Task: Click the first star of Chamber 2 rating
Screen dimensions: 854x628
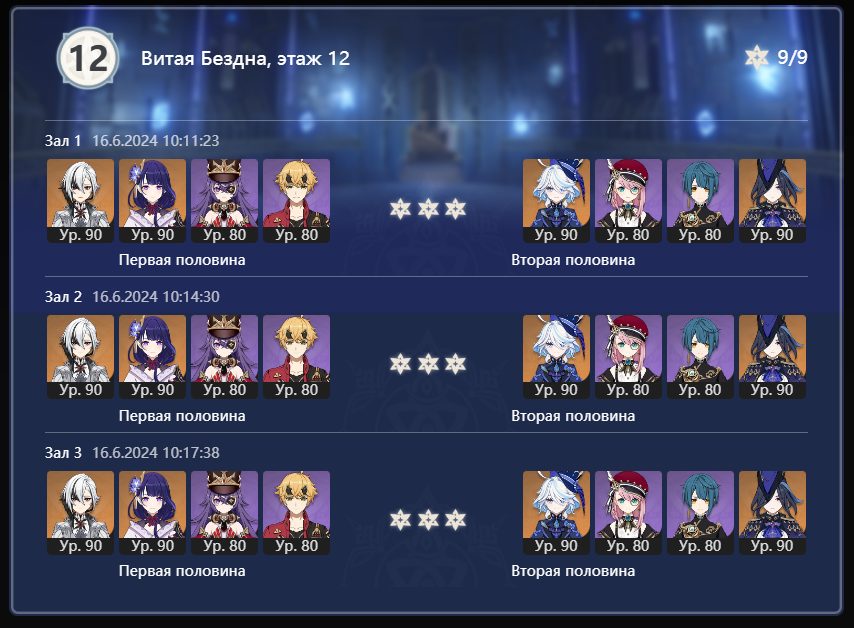Action: [400, 364]
